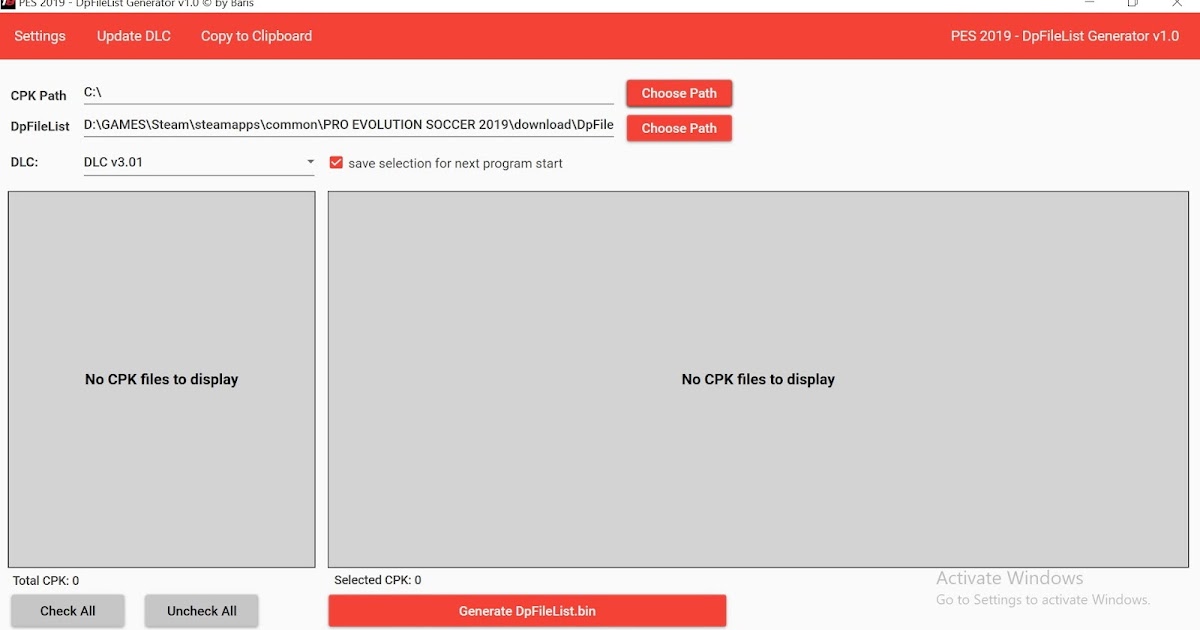The image size is (1200, 630).
Task: Click the DpFileList path input field
Action: tap(348, 126)
